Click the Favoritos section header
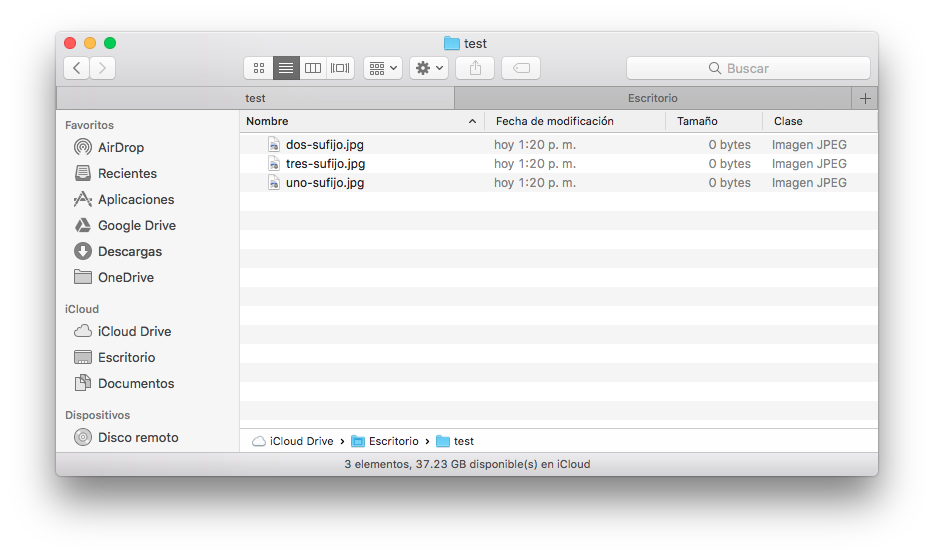Viewport: 934px width, 556px height. (x=89, y=125)
